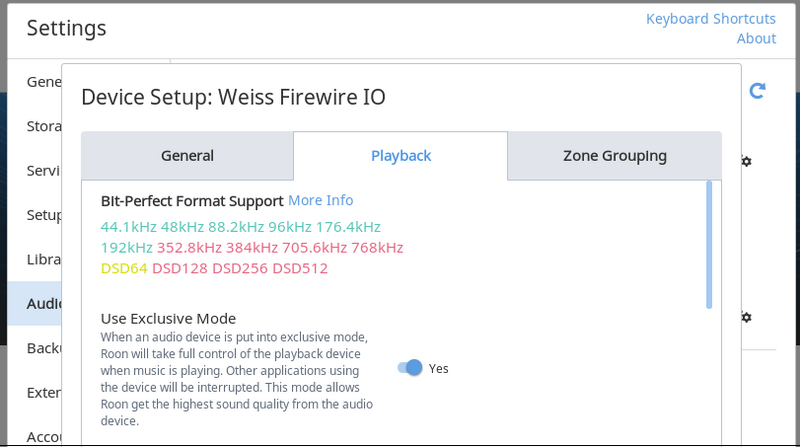
Task: Switch to the General tab in Device Setup
Action: tap(187, 155)
